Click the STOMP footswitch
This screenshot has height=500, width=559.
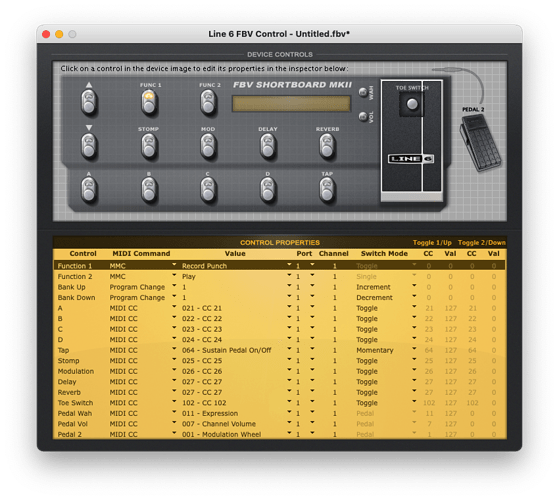pos(149,146)
